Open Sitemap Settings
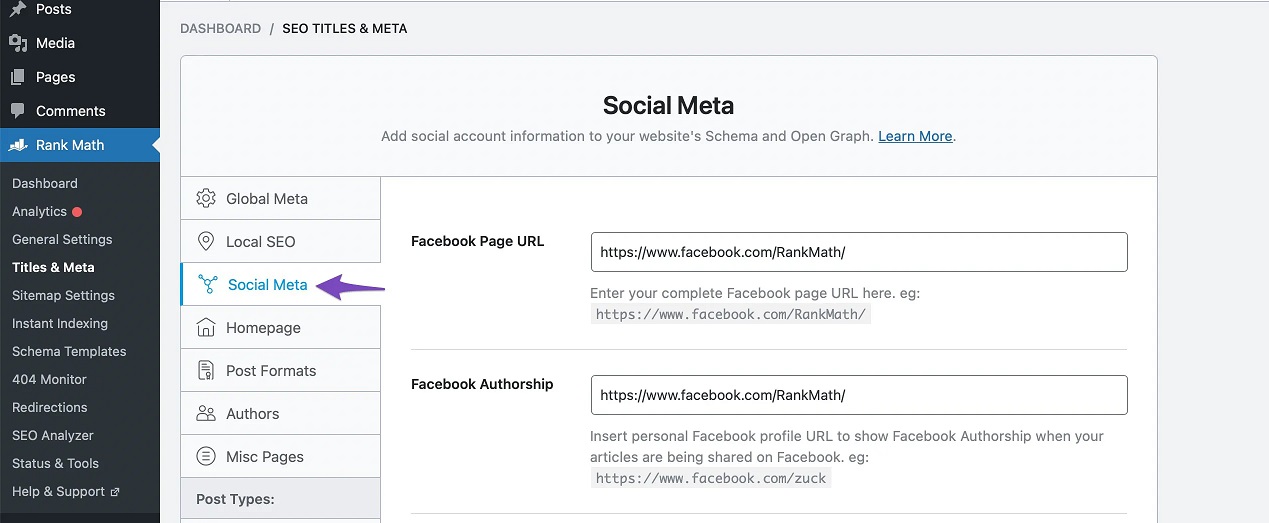1269x523 pixels. pyautogui.click(x=63, y=295)
